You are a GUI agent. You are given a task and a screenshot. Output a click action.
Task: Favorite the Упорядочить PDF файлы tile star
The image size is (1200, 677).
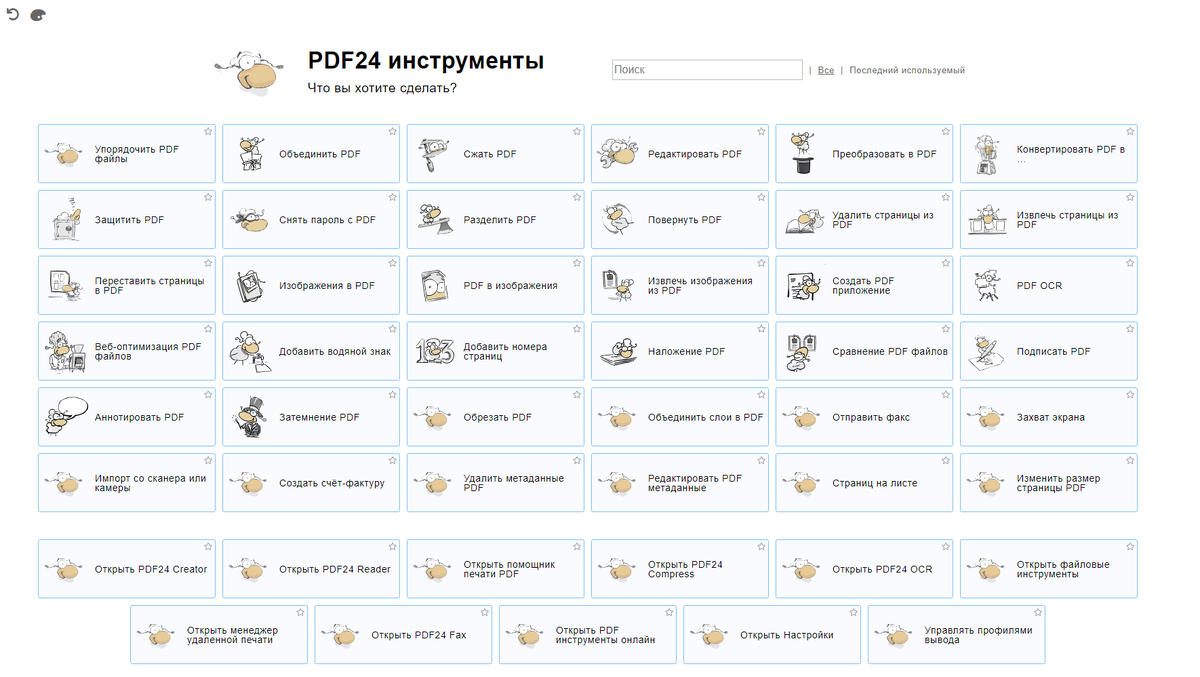208,131
